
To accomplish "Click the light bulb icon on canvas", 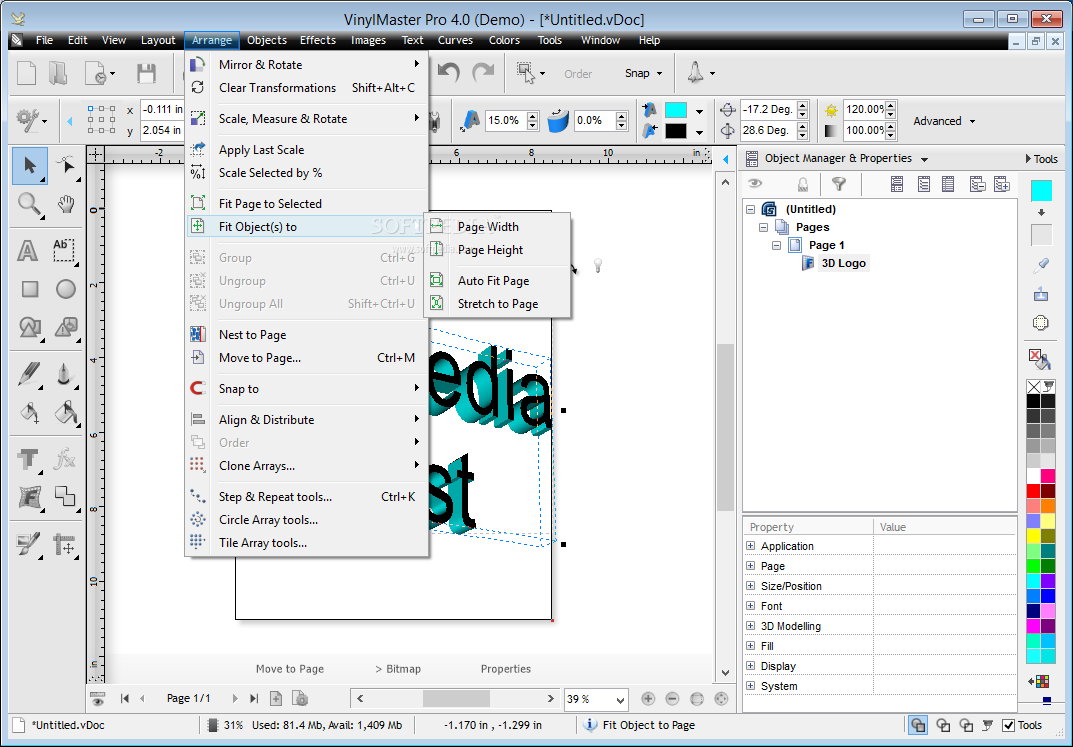I will pos(598,265).
